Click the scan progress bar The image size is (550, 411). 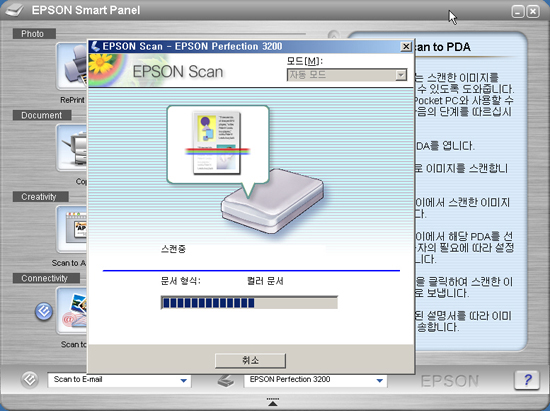click(x=249, y=303)
